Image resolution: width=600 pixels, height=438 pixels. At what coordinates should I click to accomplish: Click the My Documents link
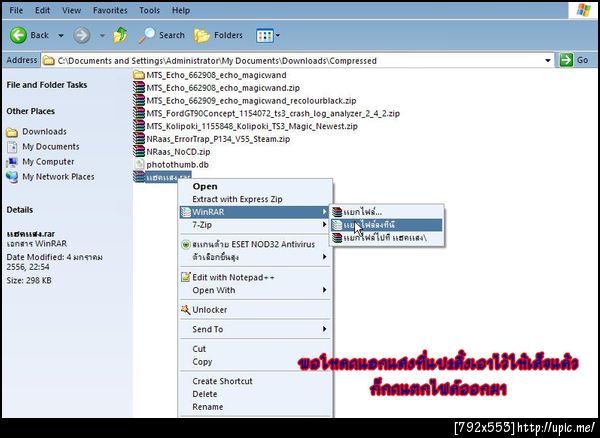[51, 147]
